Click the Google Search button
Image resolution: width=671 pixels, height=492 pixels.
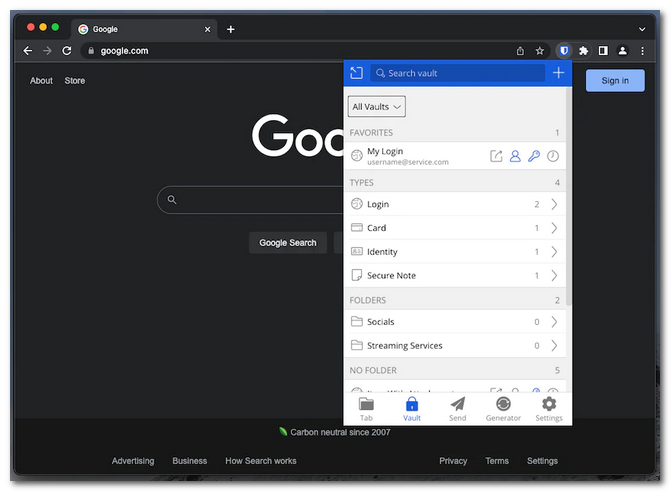pos(288,243)
